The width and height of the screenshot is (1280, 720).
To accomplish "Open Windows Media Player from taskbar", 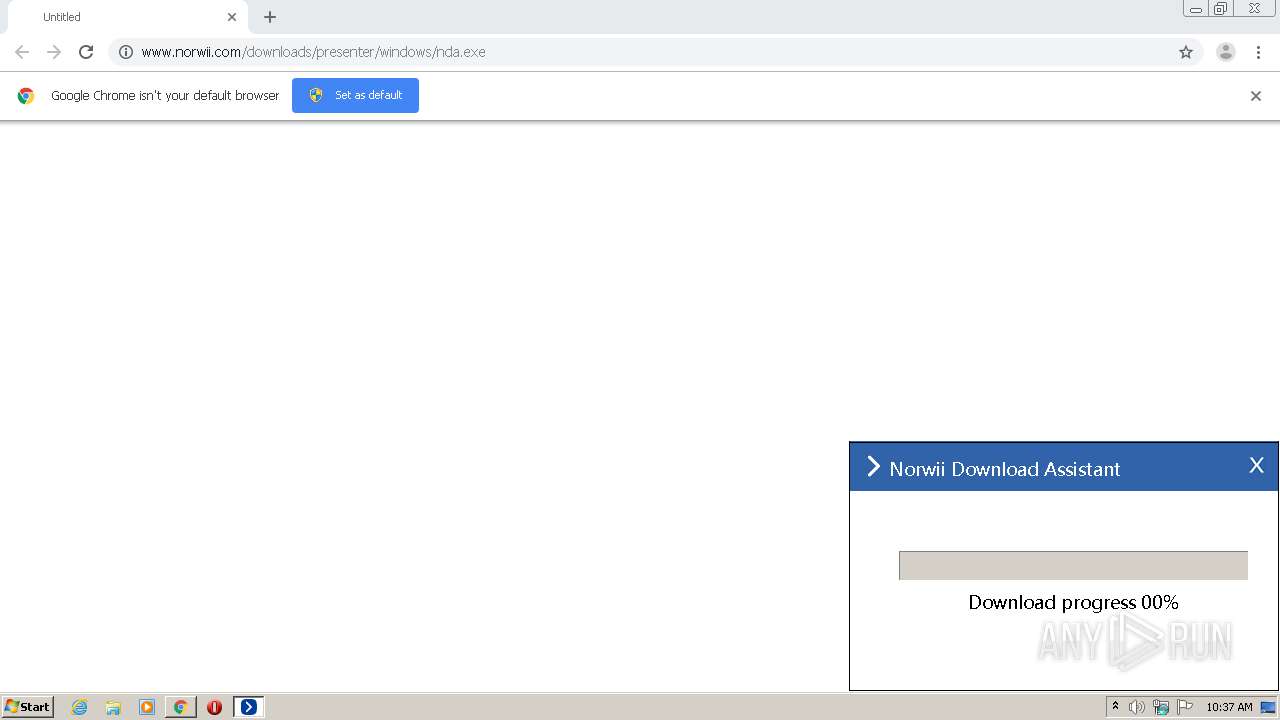I will pyautogui.click(x=147, y=707).
